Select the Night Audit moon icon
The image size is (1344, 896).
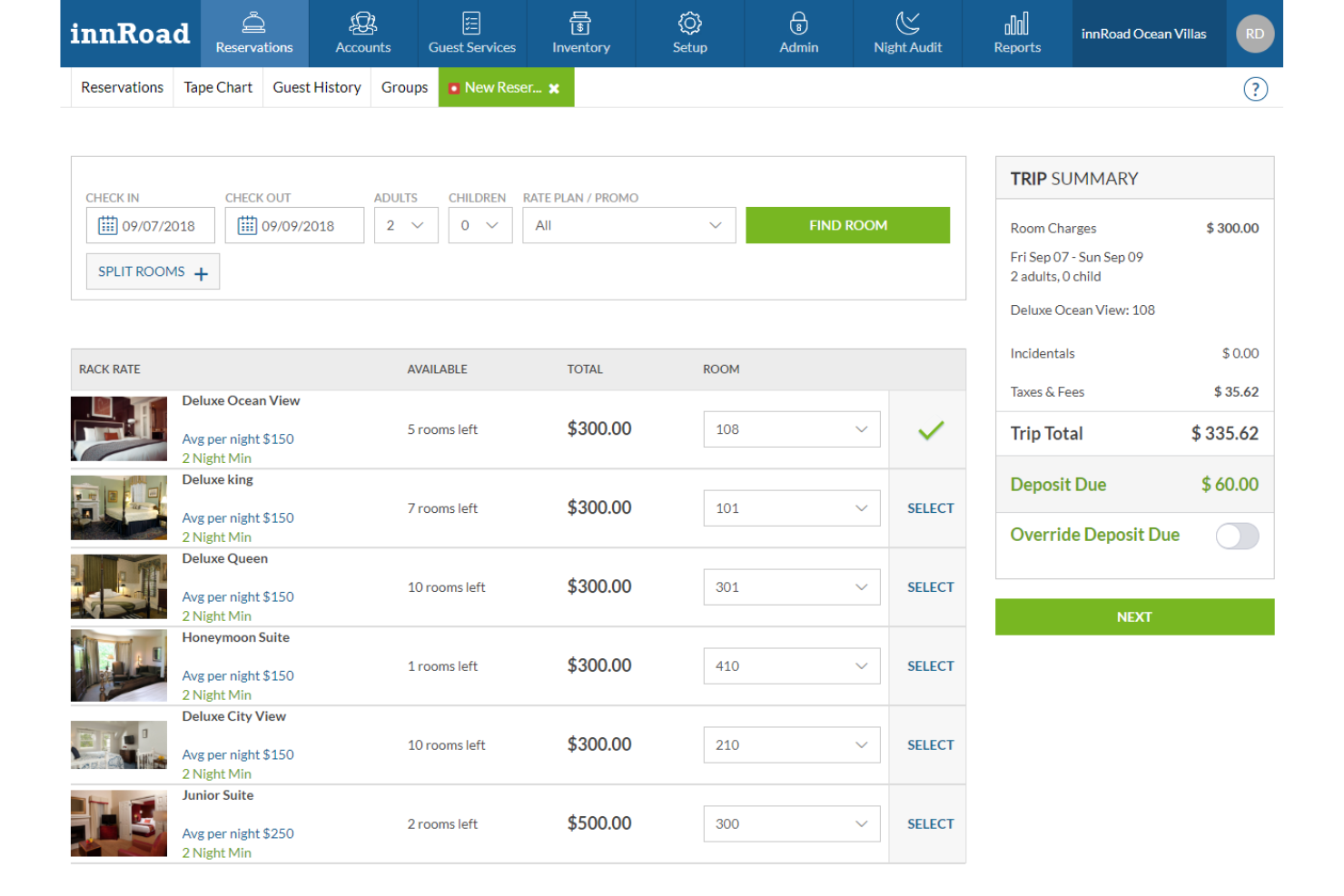pyautogui.click(x=907, y=25)
